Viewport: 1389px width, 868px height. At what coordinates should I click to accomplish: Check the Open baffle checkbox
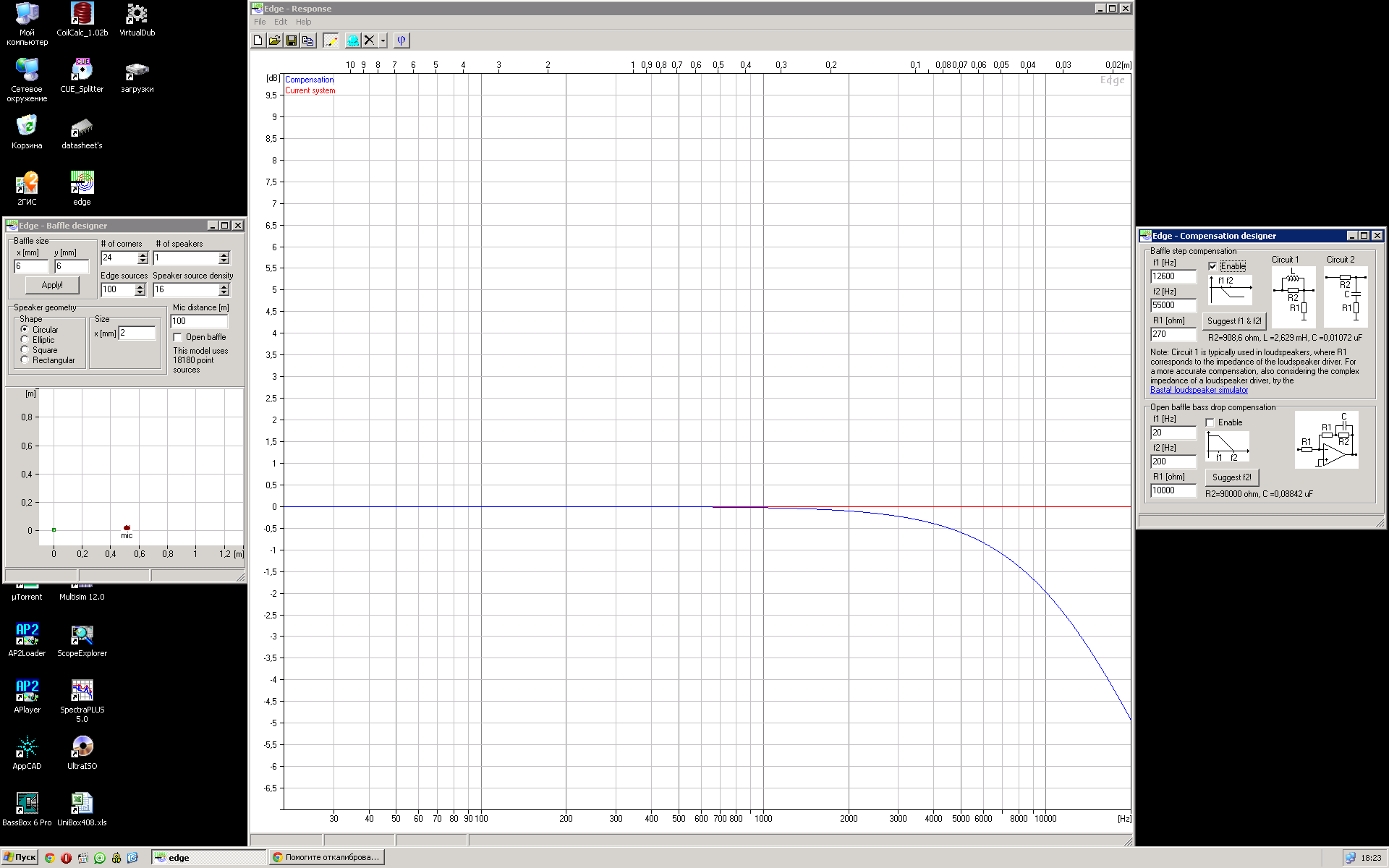tap(177, 337)
